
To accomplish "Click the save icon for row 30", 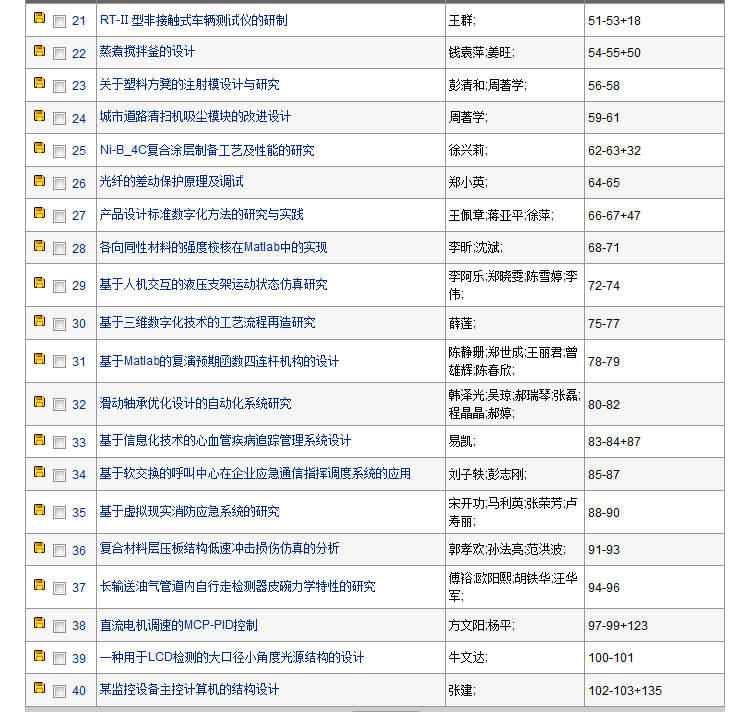I will 40,321.
